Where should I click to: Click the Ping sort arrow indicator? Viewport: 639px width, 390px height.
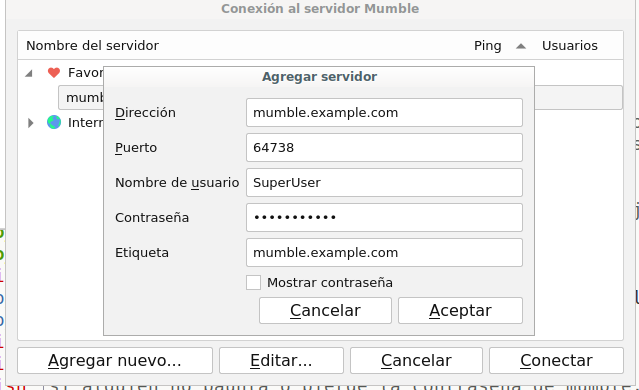(520, 46)
